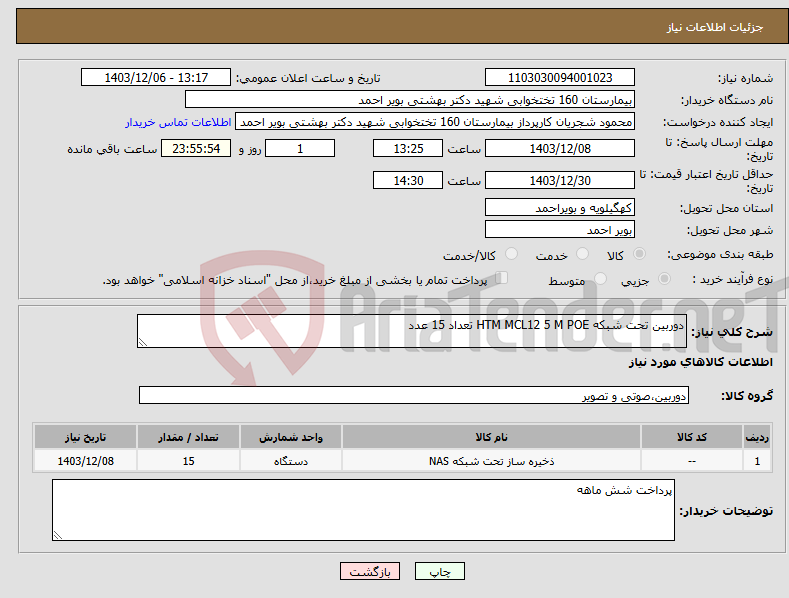Click the گروه کالا field دوربین،صوتی و تصویر

pyautogui.click(x=414, y=396)
